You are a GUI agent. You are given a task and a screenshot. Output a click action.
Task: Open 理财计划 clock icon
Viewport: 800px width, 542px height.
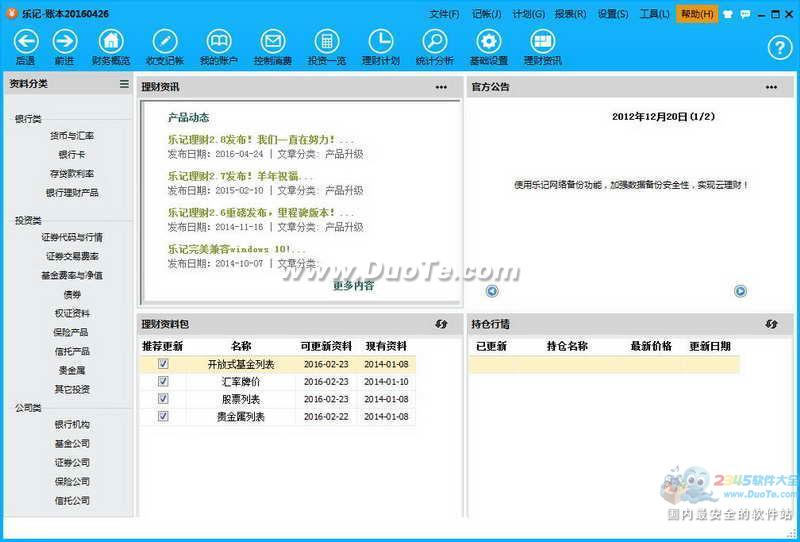point(381,41)
